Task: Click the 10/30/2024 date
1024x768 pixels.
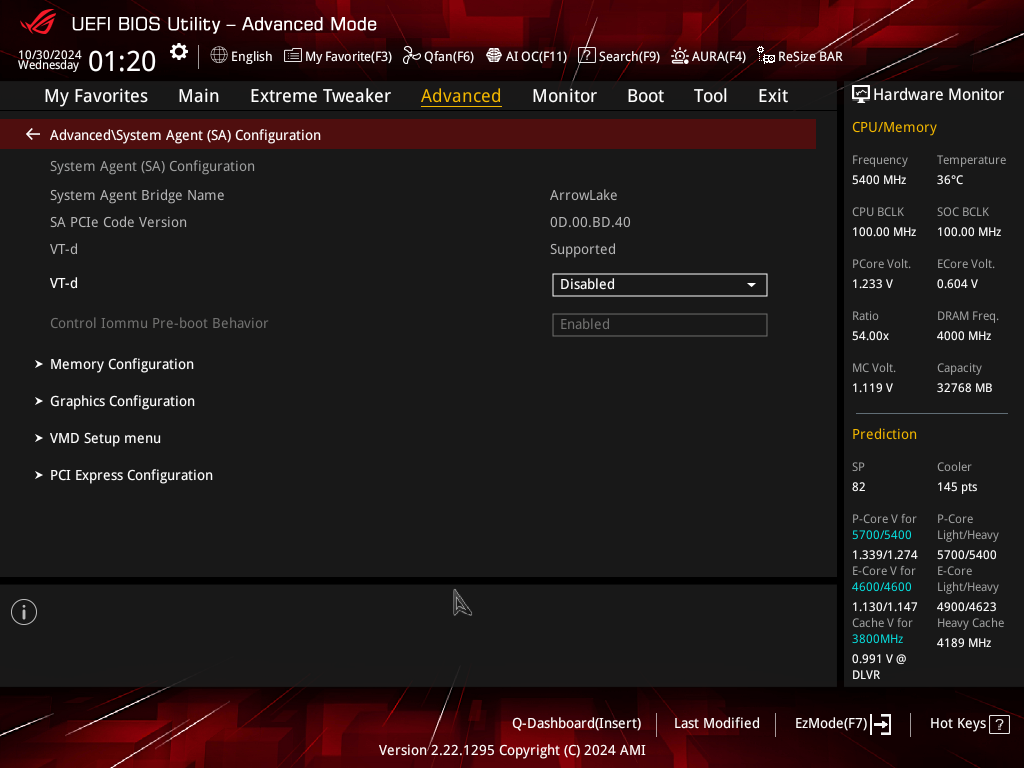Action: pyautogui.click(x=50, y=54)
